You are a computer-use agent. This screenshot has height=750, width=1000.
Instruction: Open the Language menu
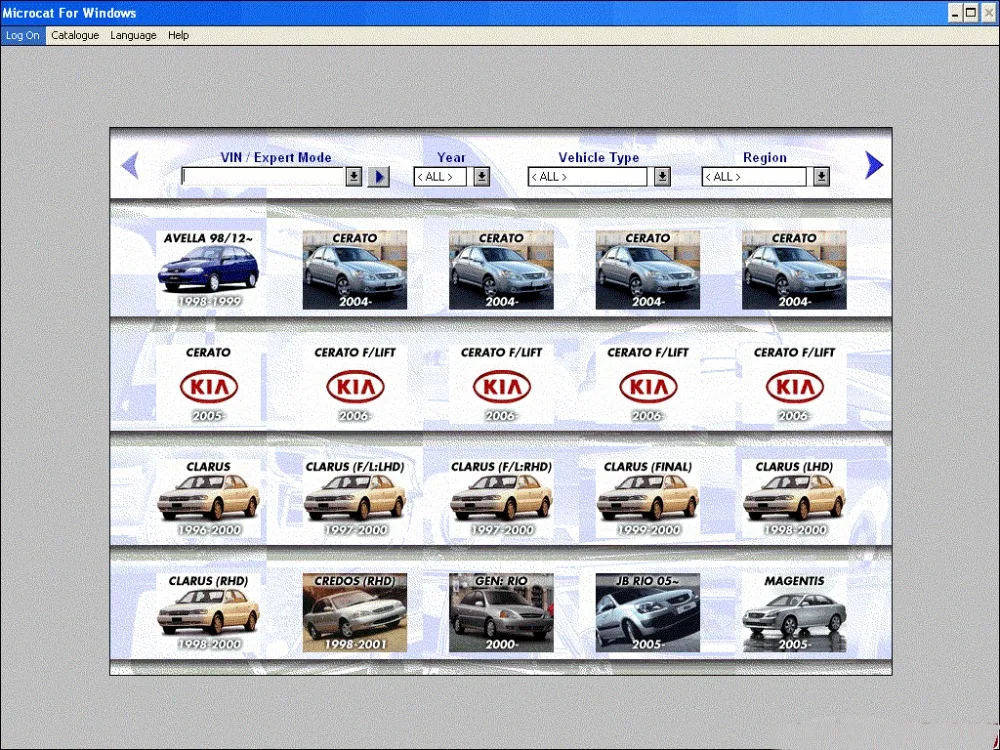(133, 36)
